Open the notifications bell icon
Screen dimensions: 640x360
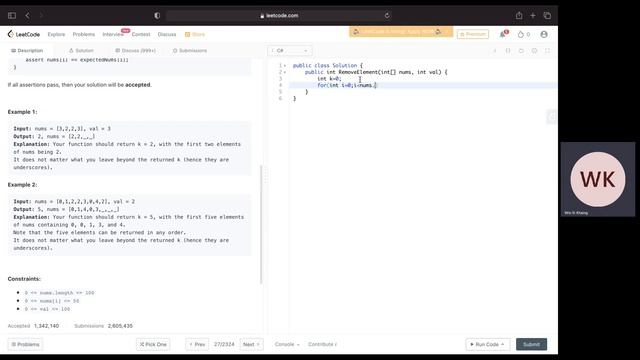[x=503, y=34]
